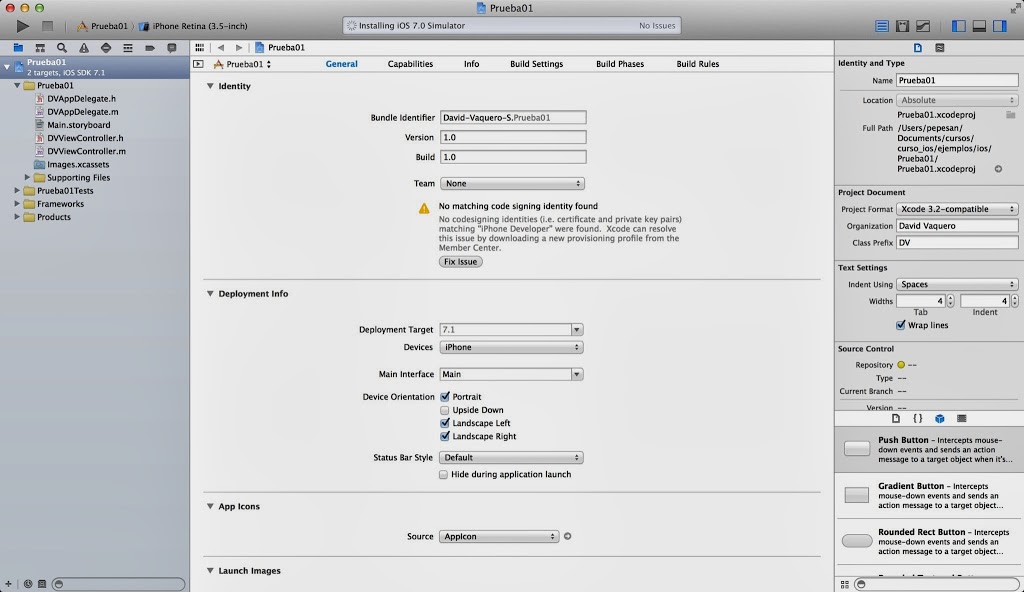Open the symbol navigator icon
Image resolution: width=1024 pixels, height=592 pixels.
coord(40,48)
